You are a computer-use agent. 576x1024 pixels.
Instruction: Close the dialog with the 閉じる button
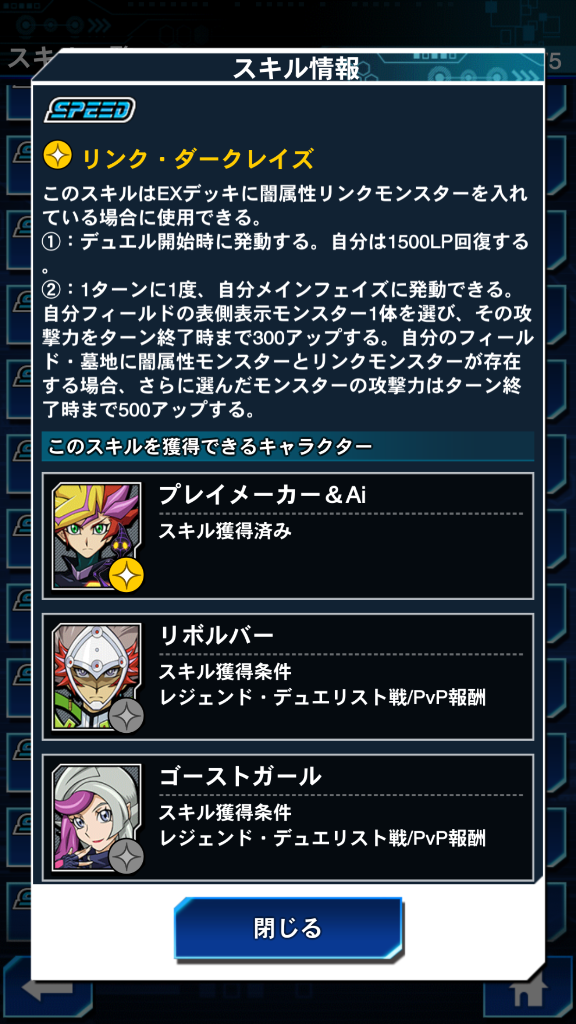coord(287,928)
